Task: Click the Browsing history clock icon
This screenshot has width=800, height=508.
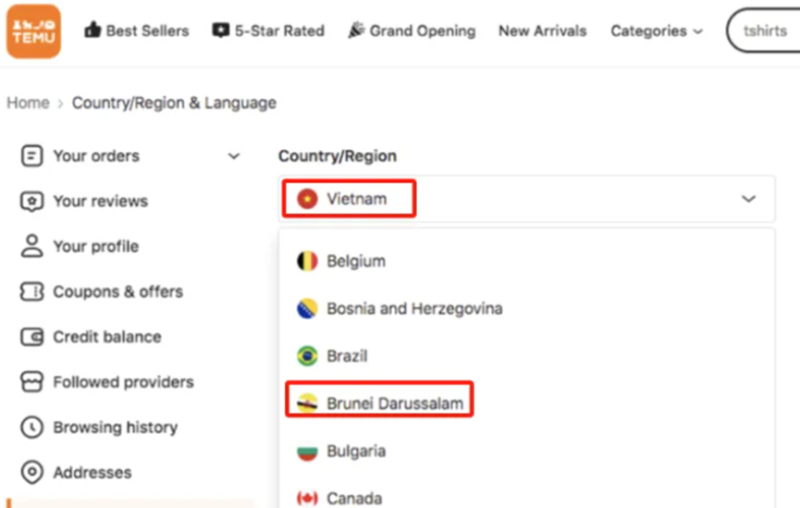Action: (33, 427)
